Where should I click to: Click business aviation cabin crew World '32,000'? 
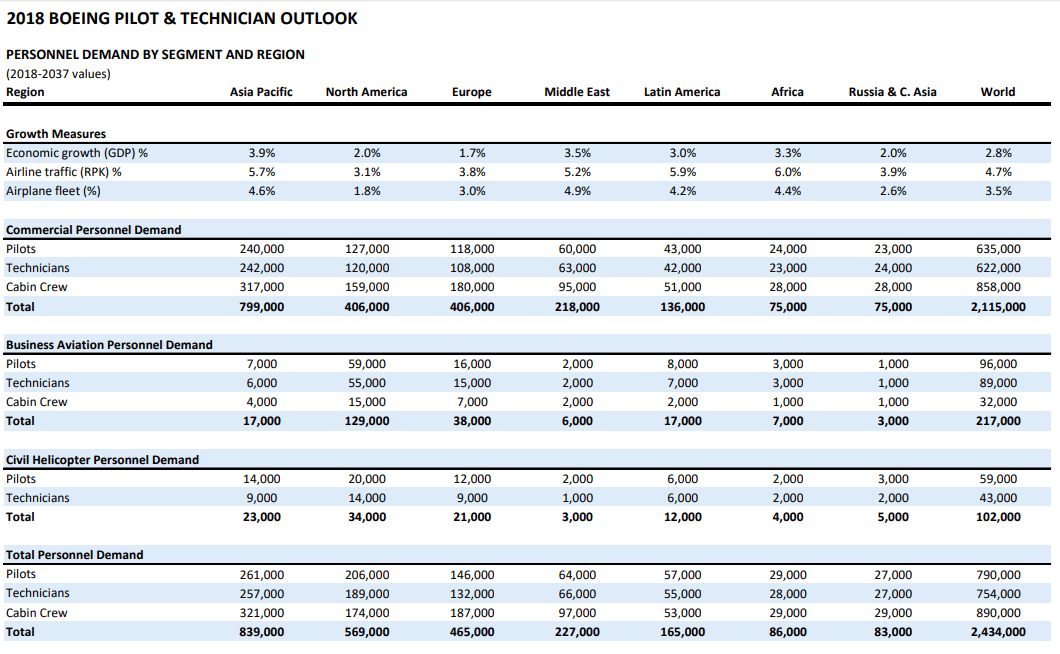pyautogui.click(x=998, y=402)
